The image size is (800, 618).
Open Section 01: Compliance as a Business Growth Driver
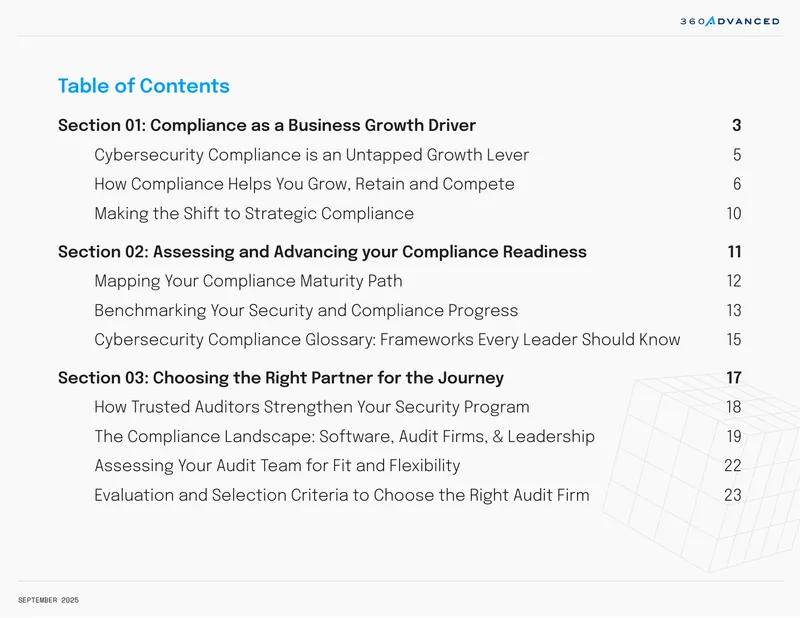click(267, 126)
